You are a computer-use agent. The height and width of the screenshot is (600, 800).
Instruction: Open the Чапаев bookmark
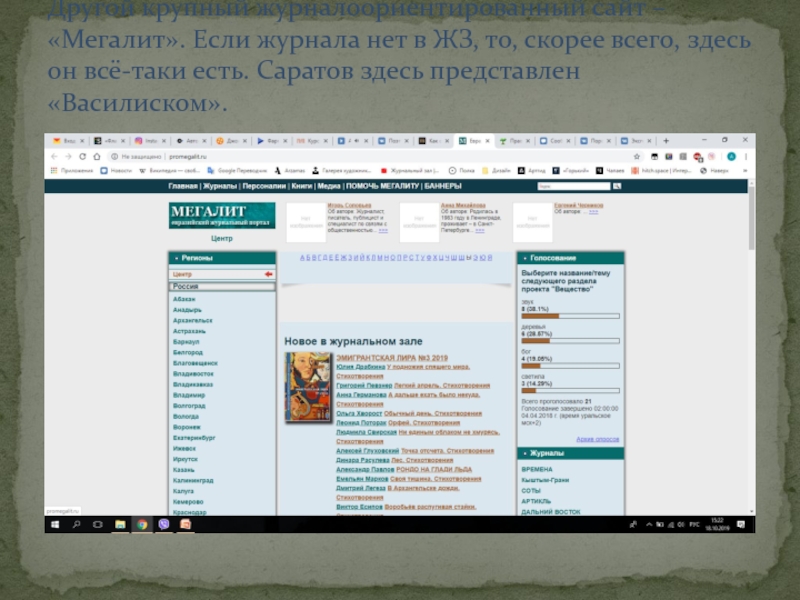610,171
